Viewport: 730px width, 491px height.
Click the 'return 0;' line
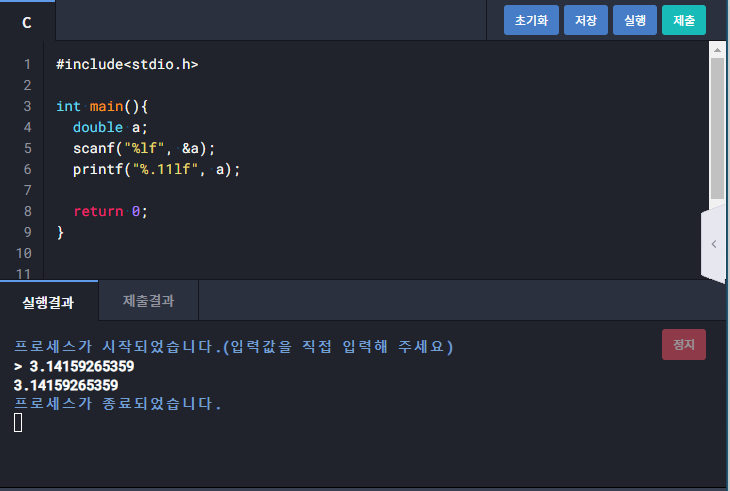click(110, 211)
